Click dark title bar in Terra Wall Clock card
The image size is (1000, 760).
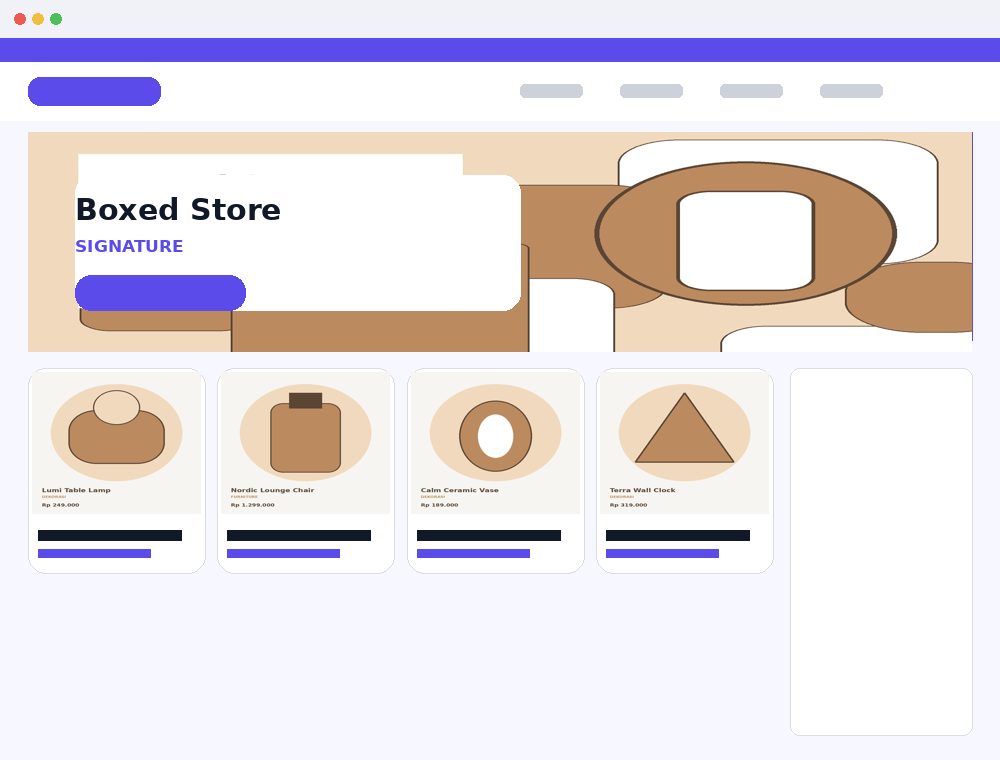coord(677,536)
